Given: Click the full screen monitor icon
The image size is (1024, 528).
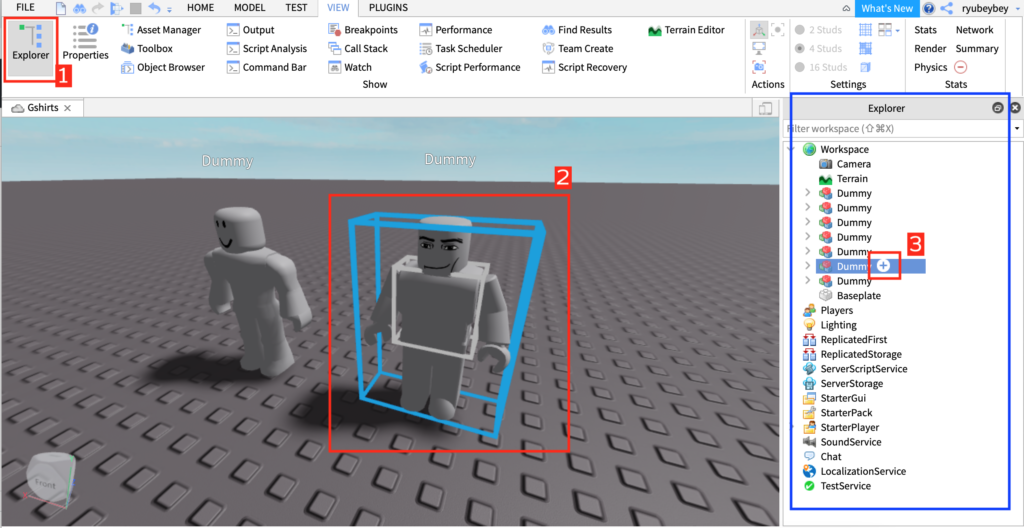Looking at the screenshot, I should click(759, 48).
